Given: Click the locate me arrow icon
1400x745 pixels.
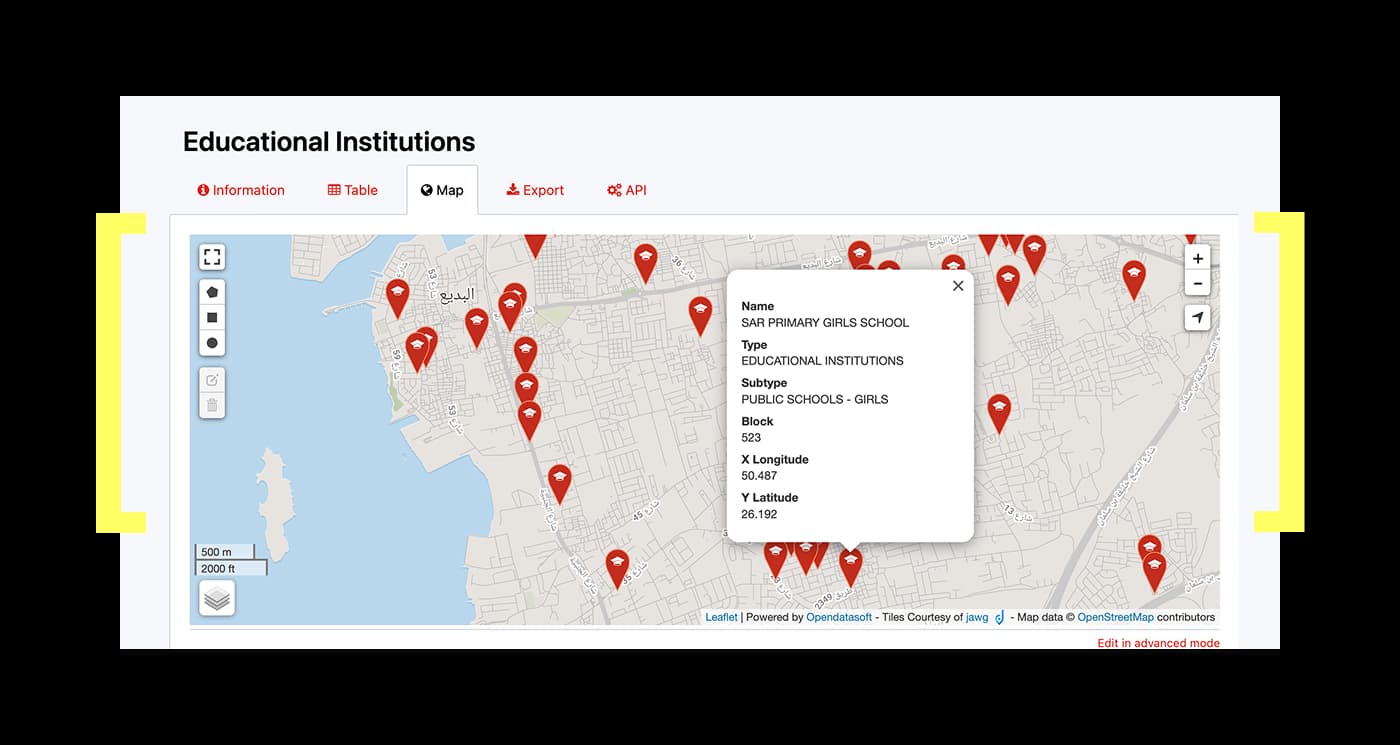Looking at the screenshot, I should tap(1197, 318).
